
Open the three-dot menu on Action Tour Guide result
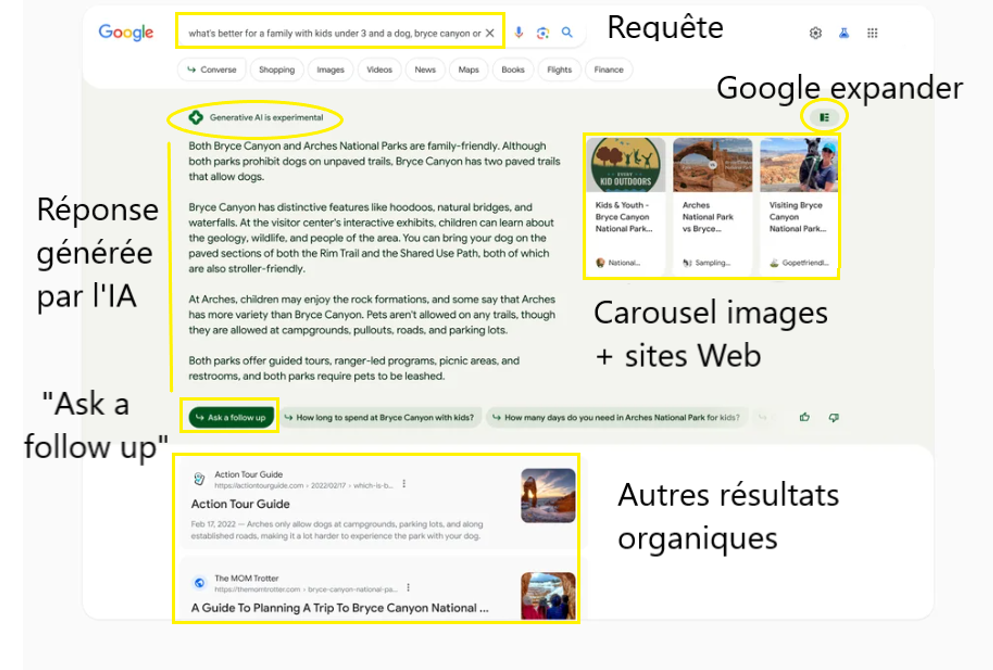tap(405, 483)
